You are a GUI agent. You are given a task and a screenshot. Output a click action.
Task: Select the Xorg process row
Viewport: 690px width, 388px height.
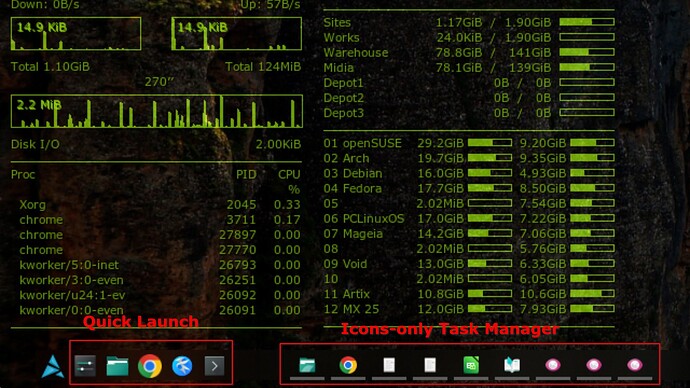point(160,205)
